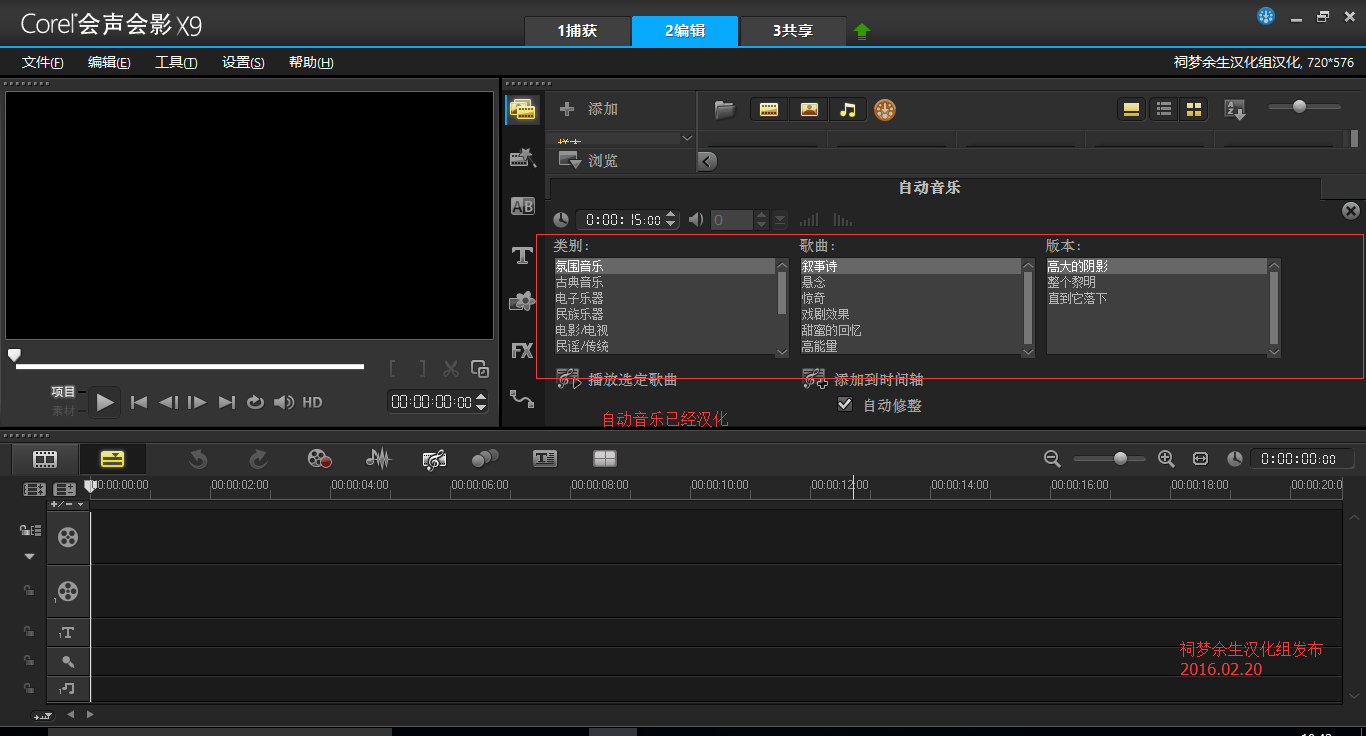1366x736 pixels.
Task: Switch to Storyboard view
Action: coord(45,459)
